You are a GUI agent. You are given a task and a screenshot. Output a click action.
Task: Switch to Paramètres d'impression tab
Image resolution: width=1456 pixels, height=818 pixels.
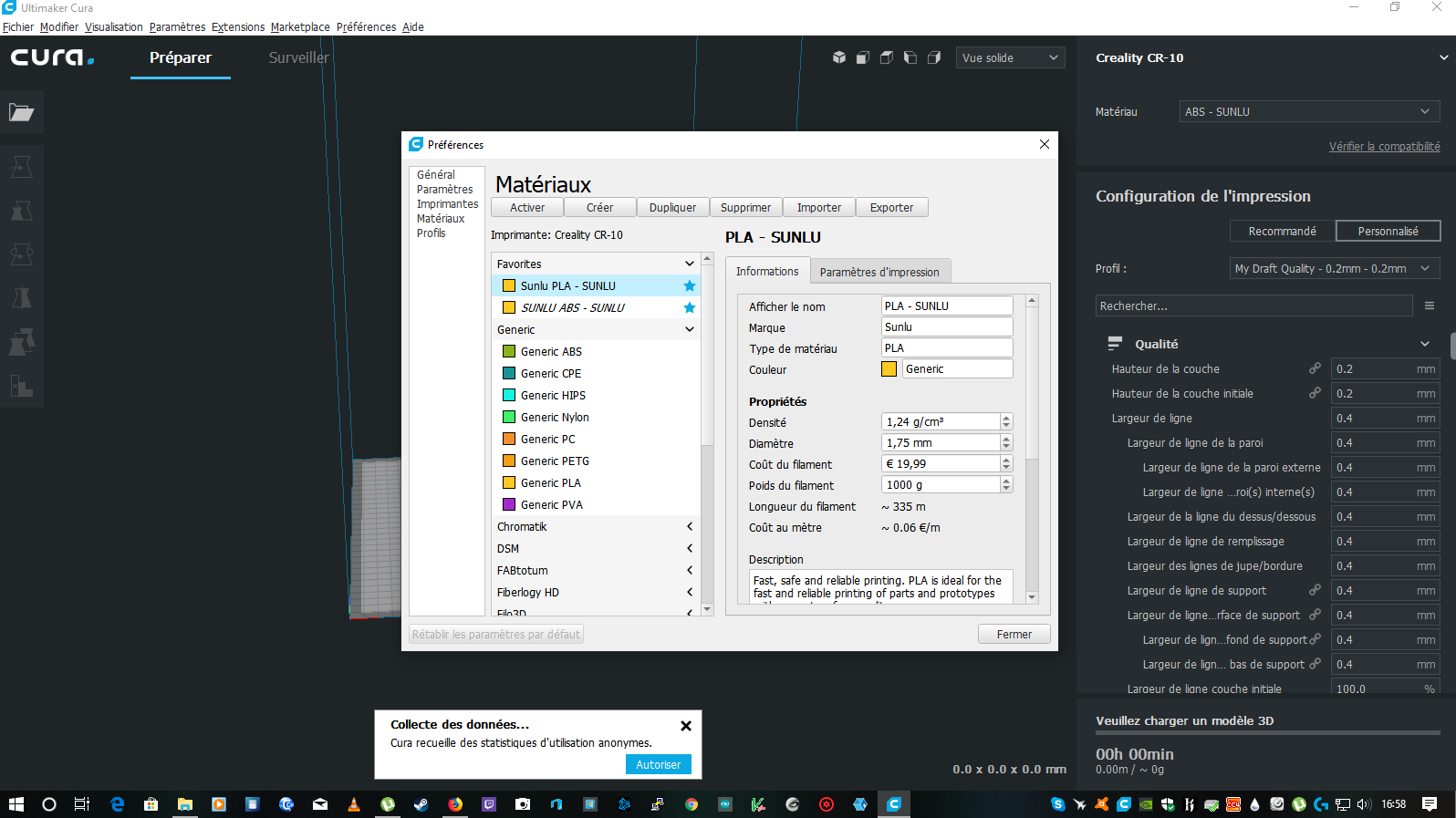click(879, 272)
